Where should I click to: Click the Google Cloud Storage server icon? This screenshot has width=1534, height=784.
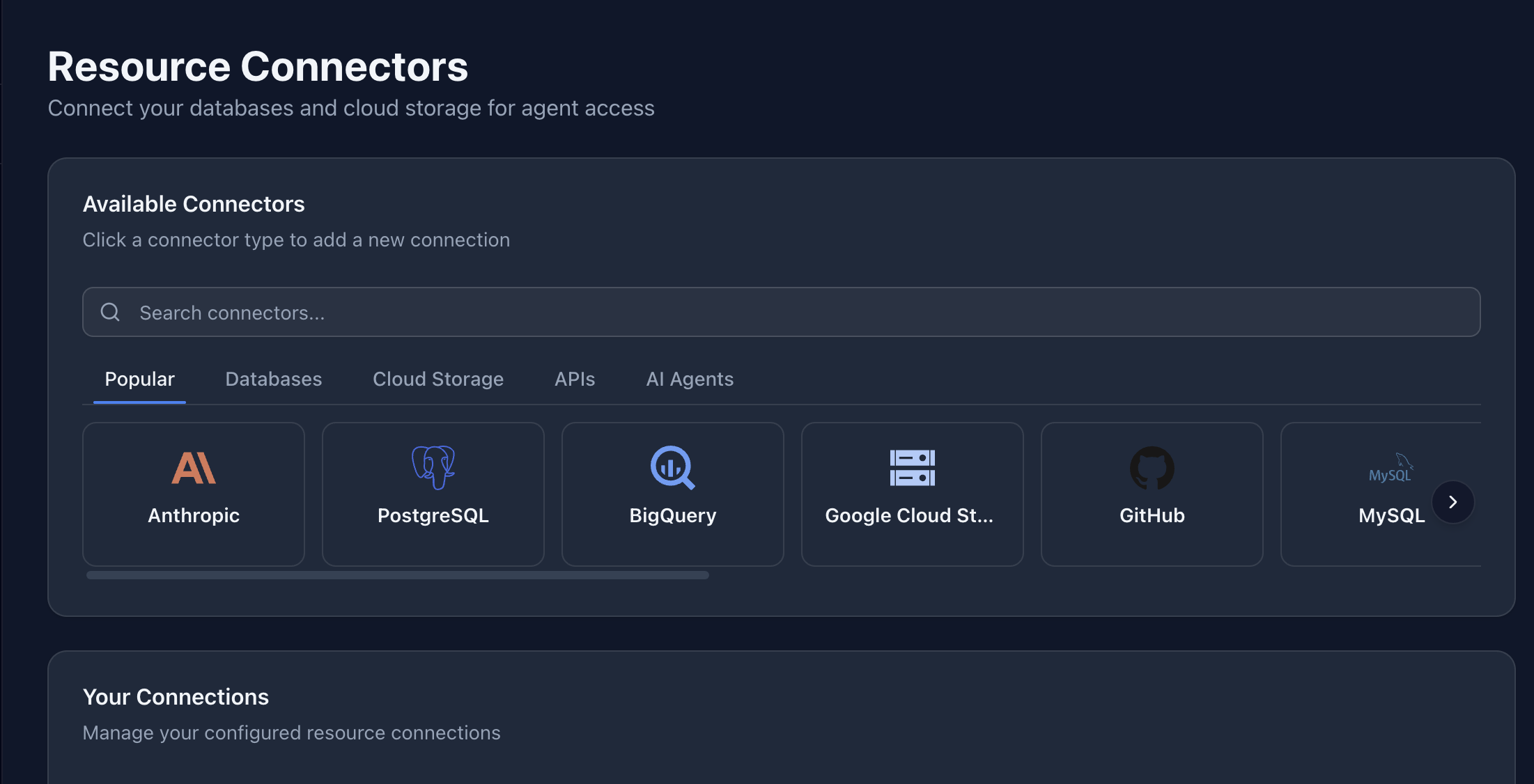912,467
